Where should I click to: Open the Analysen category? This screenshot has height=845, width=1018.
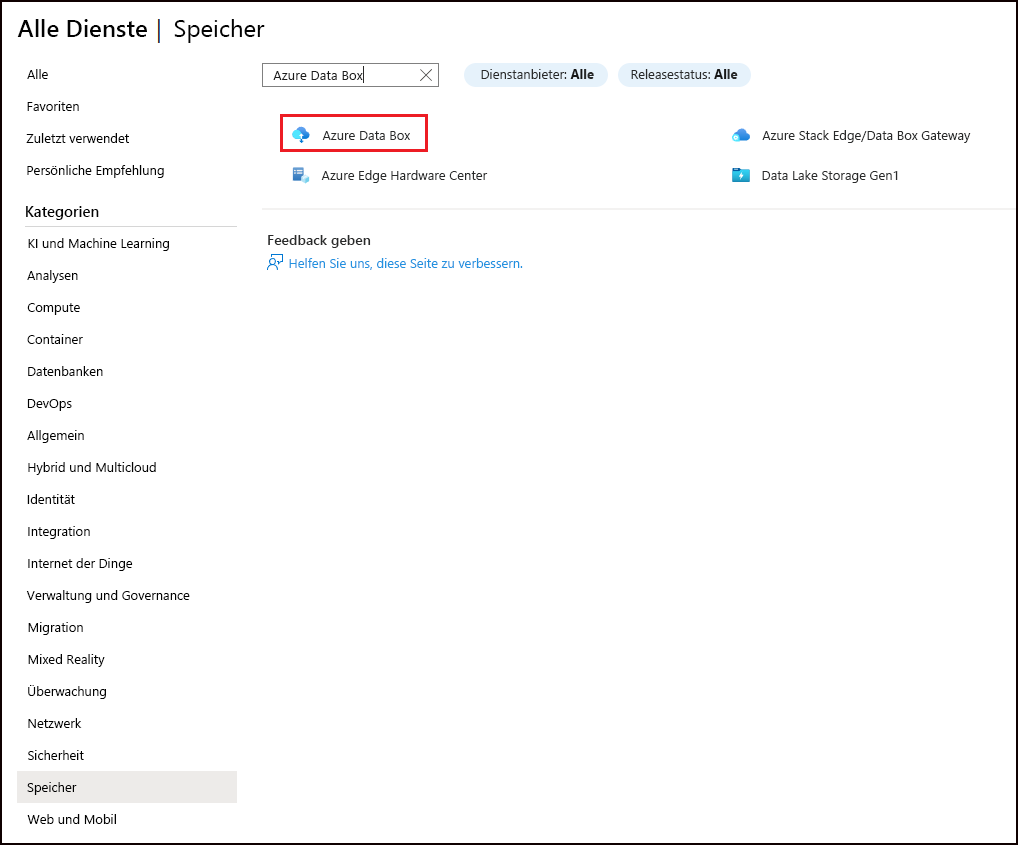tap(53, 275)
